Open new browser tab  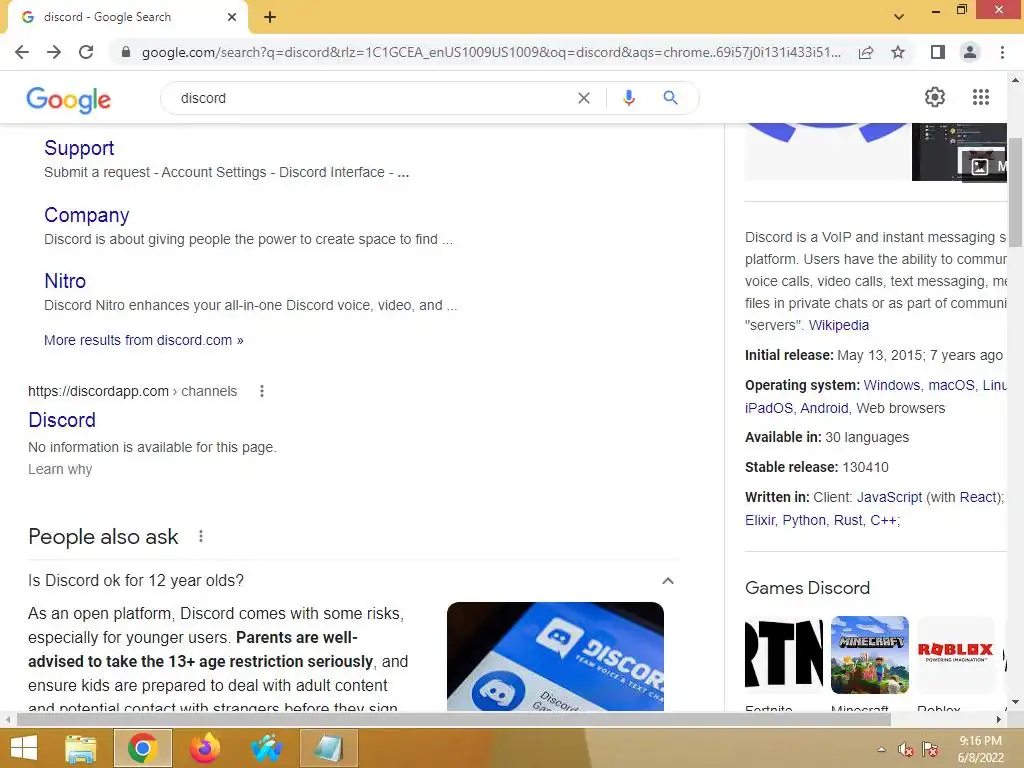[x=270, y=17]
